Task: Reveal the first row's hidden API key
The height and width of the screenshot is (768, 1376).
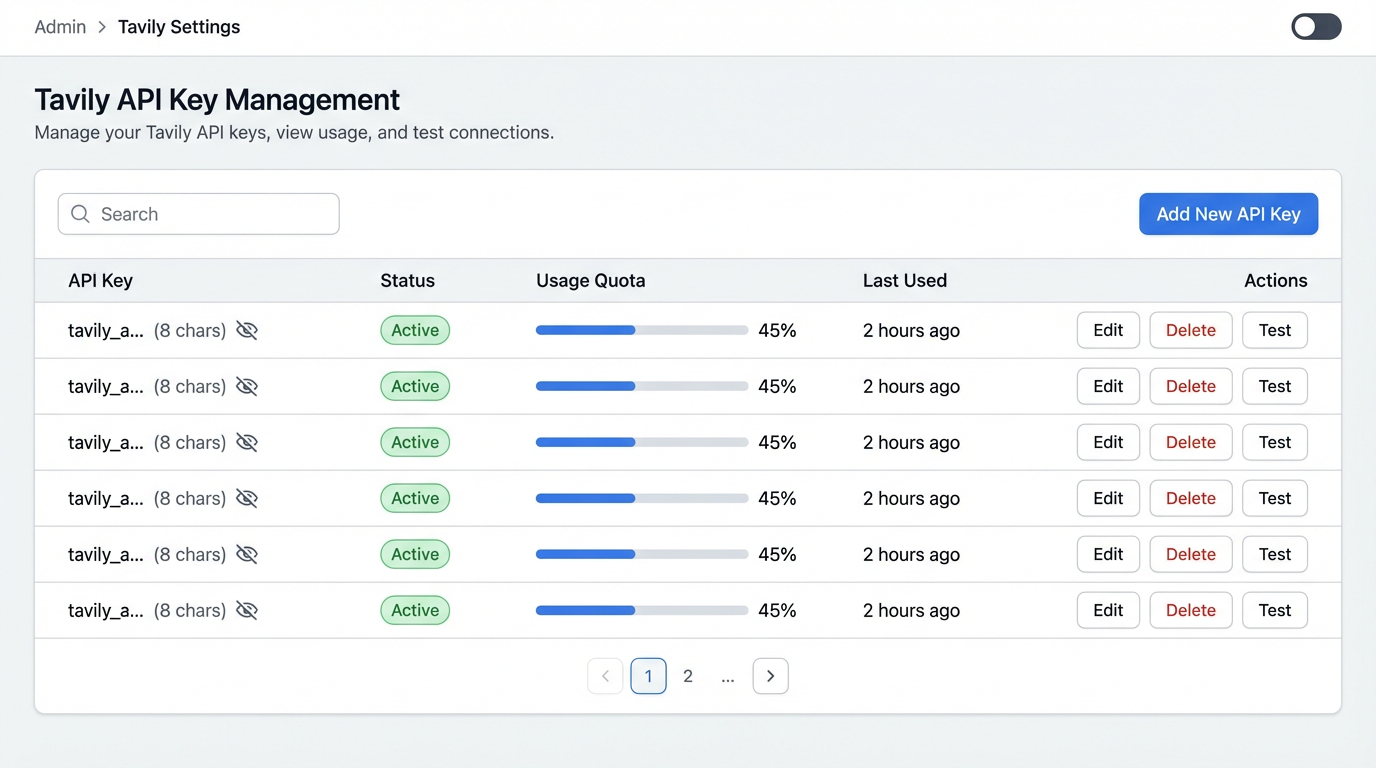Action: pos(247,331)
